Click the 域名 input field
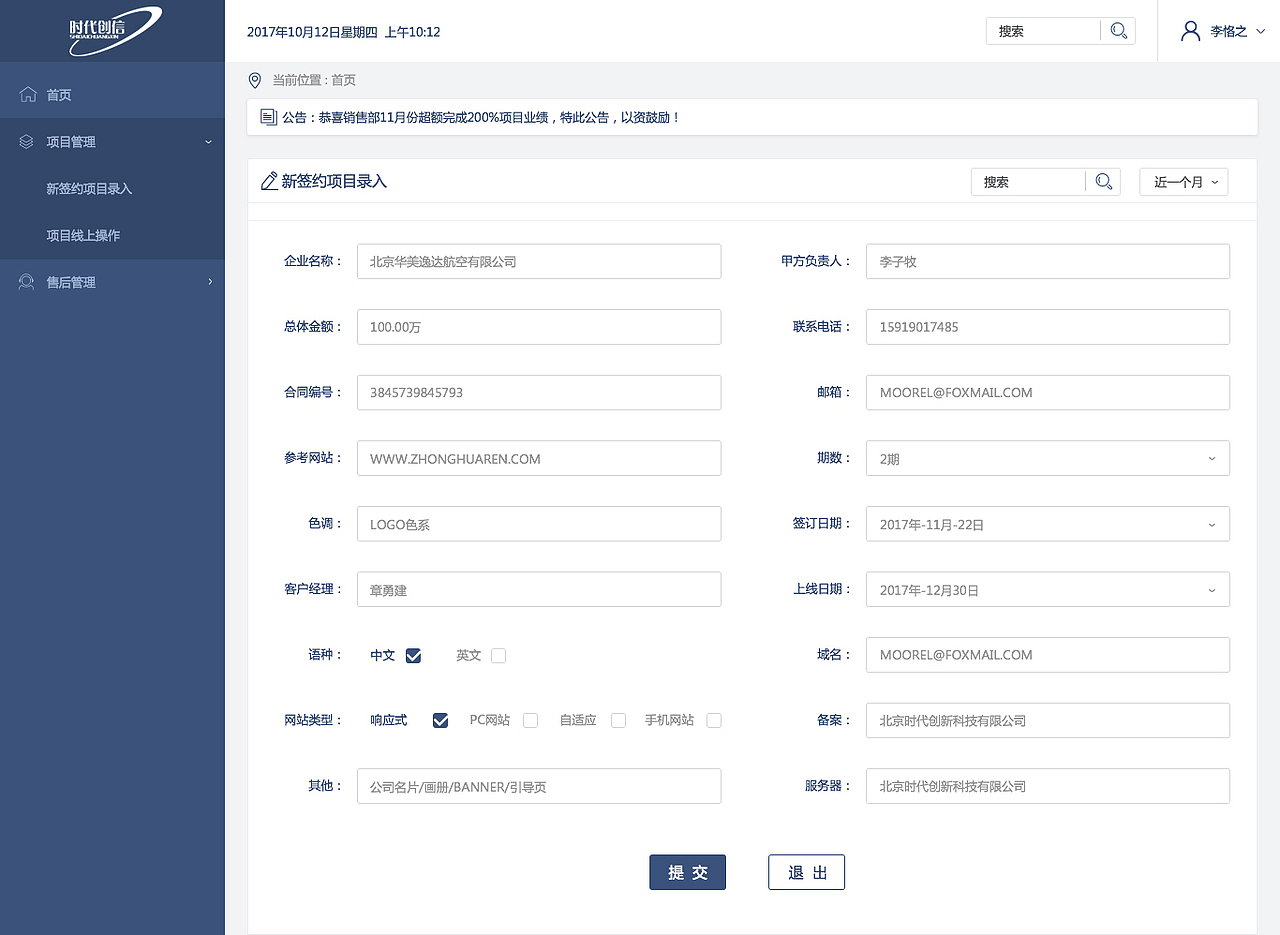1280x935 pixels. [1048, 655]
